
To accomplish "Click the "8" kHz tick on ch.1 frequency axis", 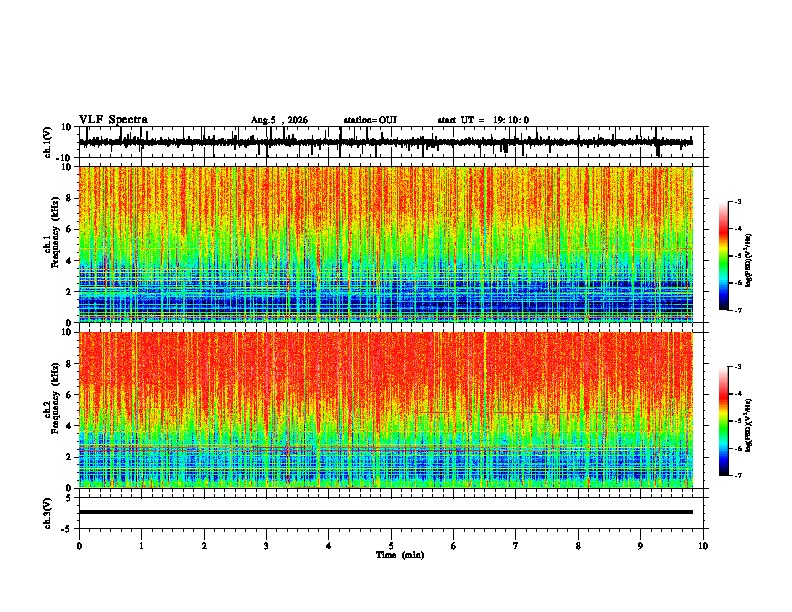I will click(70, 198).
